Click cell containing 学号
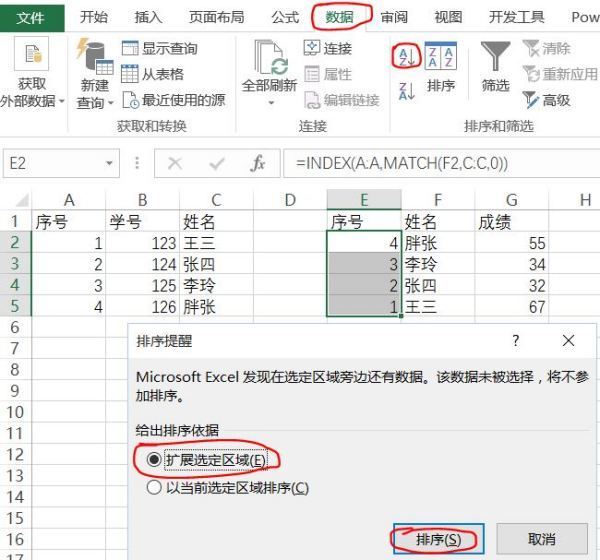This screenshot has width=600, height=560. point(142,221)
